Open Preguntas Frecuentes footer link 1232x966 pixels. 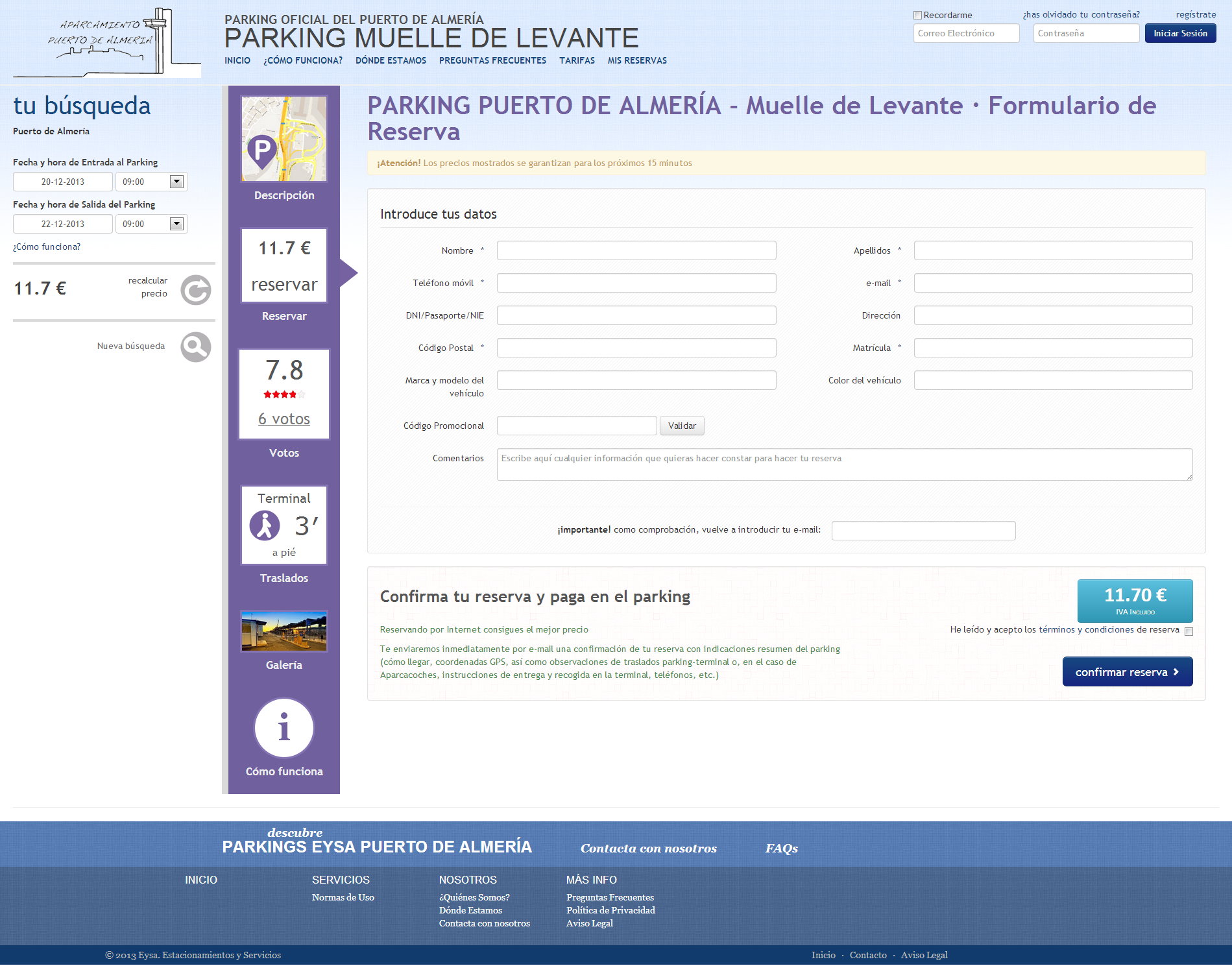tap(610, 897)
